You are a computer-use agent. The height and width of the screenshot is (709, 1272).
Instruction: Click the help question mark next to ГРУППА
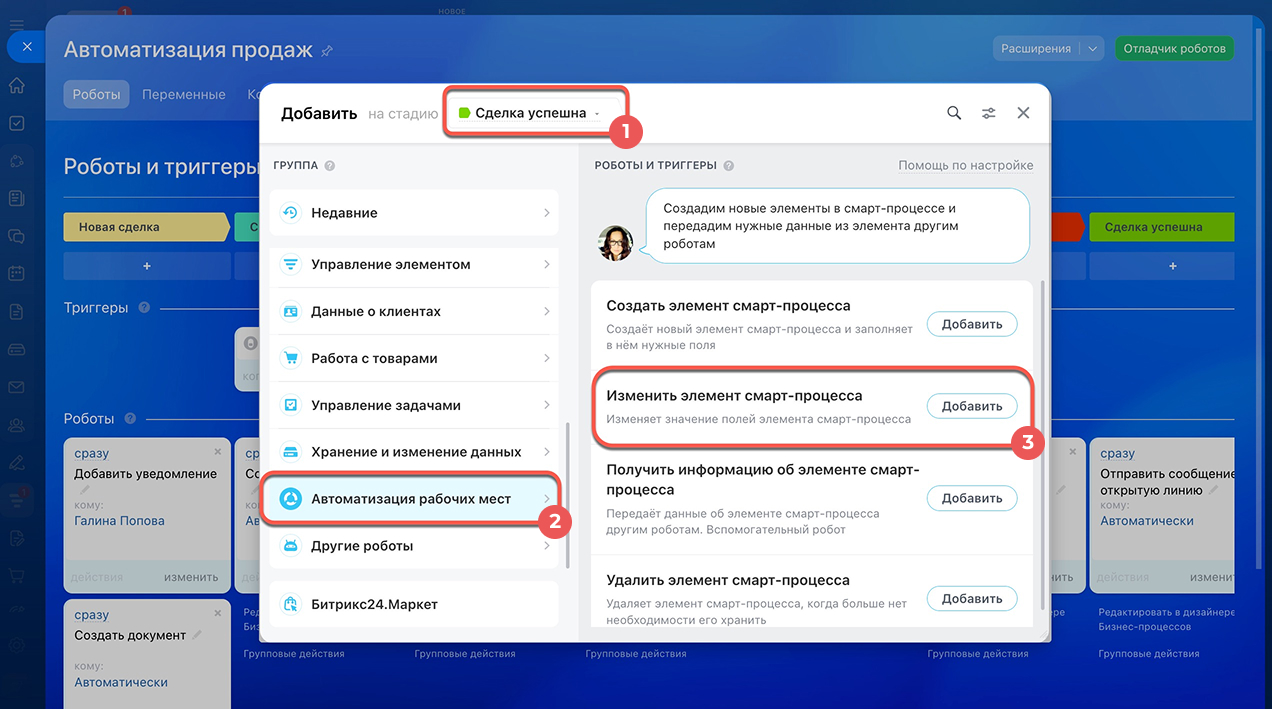click(x=330, y=166)
